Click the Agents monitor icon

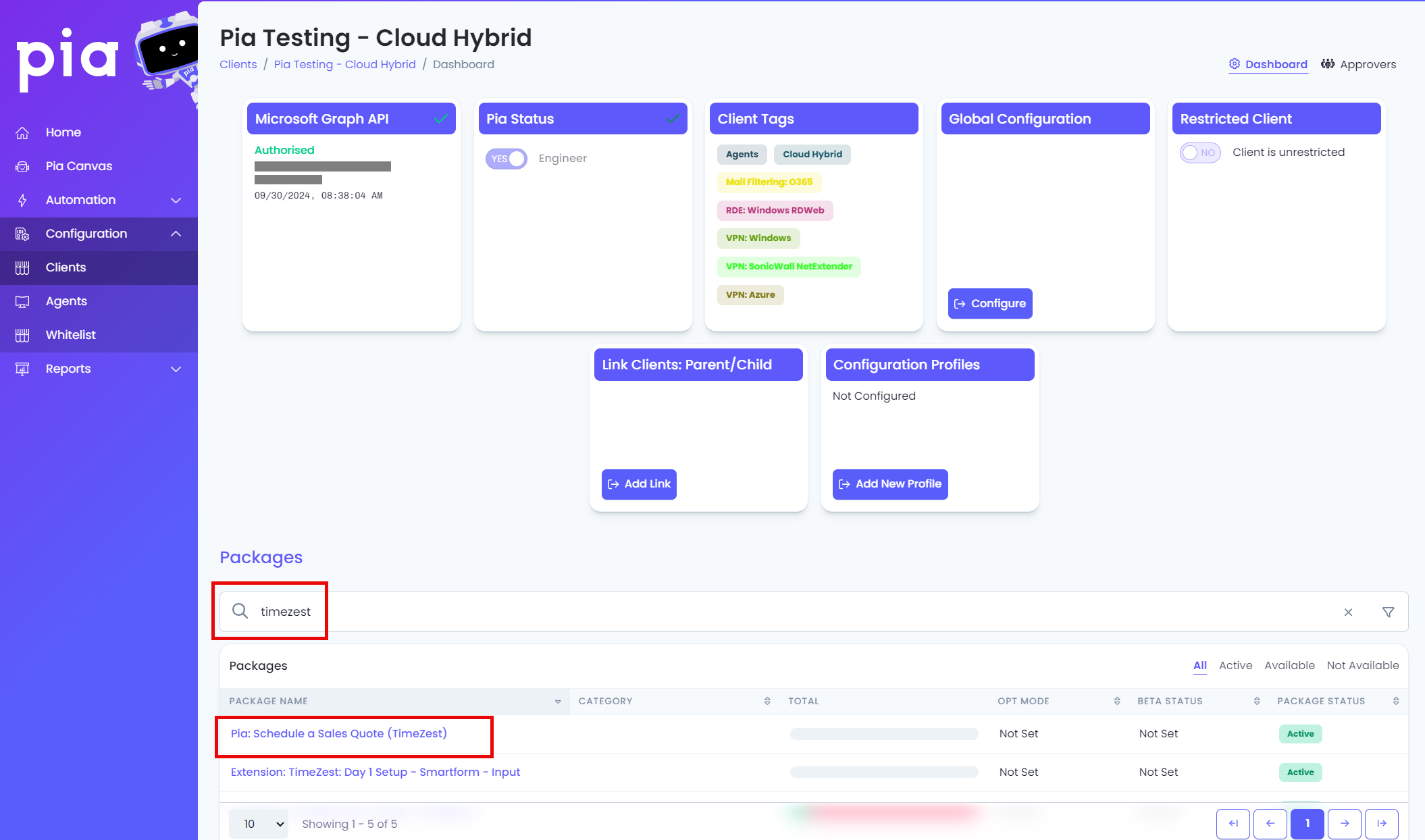coord(22,302)
